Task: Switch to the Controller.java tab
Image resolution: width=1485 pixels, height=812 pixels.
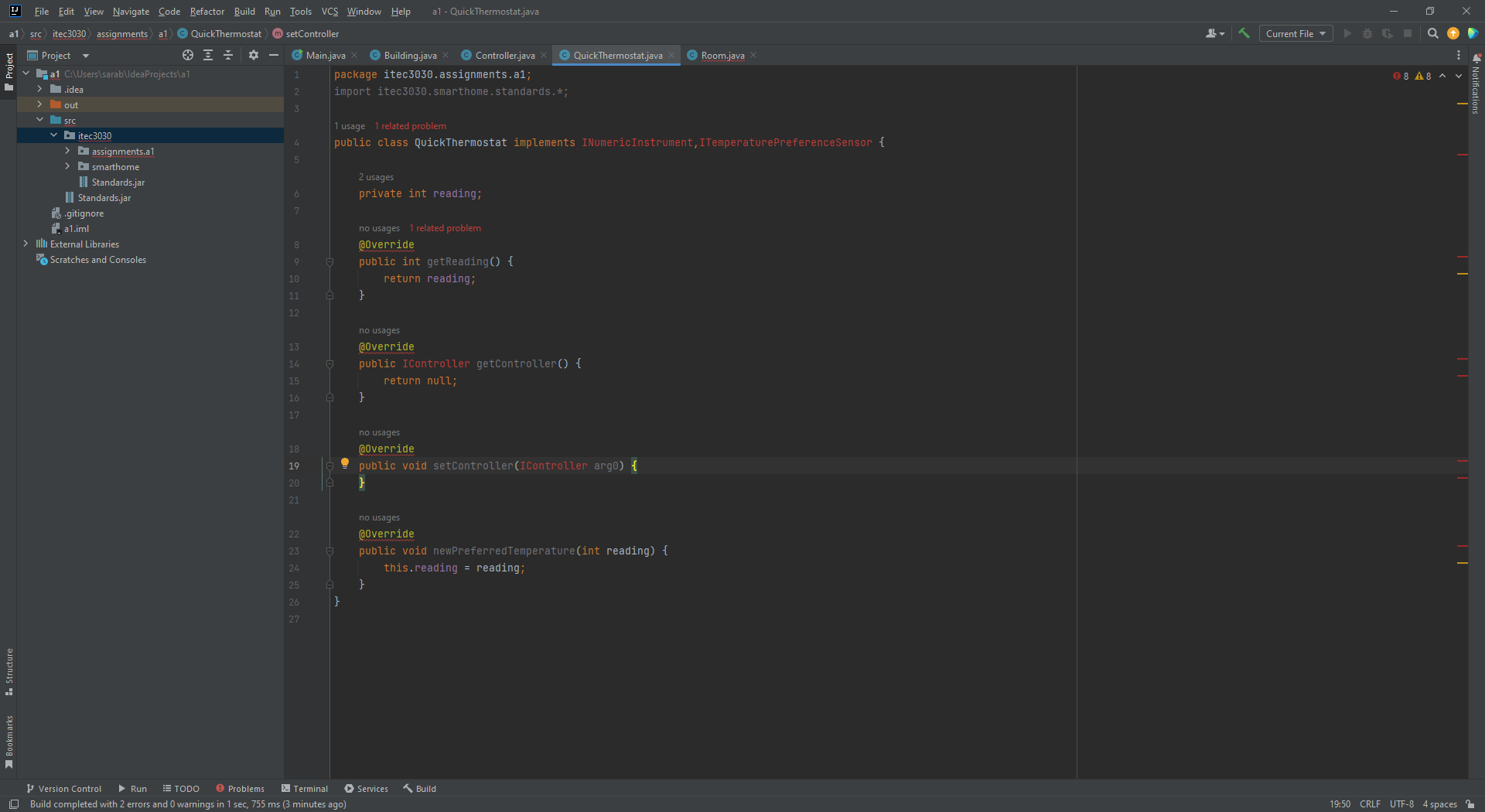Action: pos(504,55)
